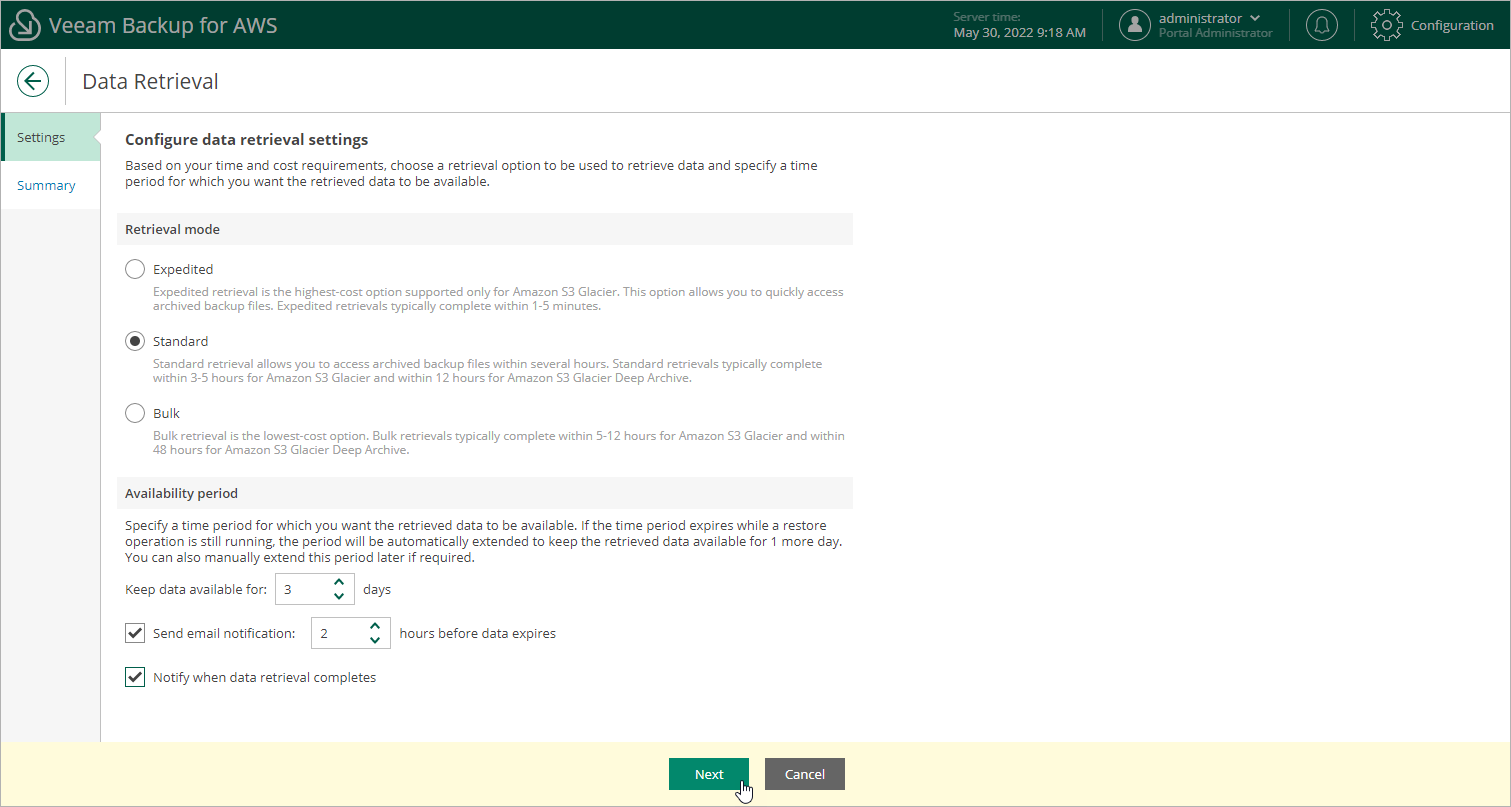Click the Configure data retrieval settings heading
This screenshot has width=1511, height=807.
[x=247, y=140]
